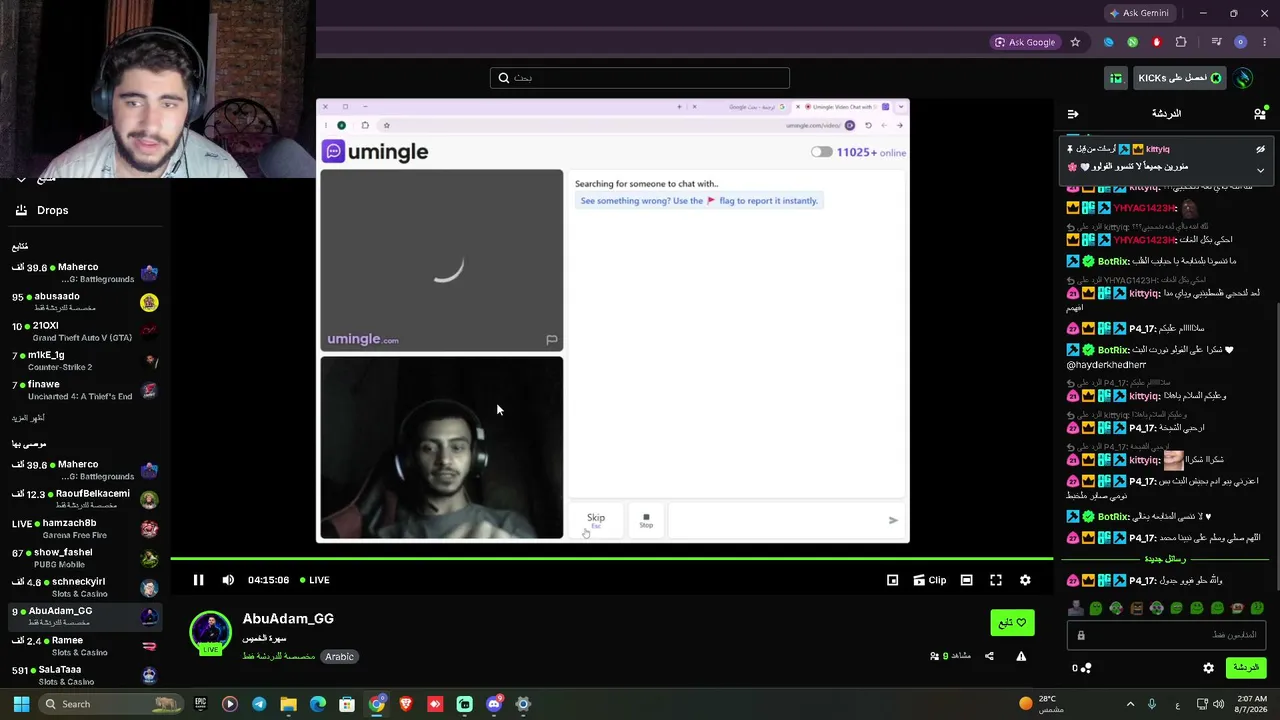Pause the live stream playback
Screen dimensions: 1280x720
[x=198, y=580]
